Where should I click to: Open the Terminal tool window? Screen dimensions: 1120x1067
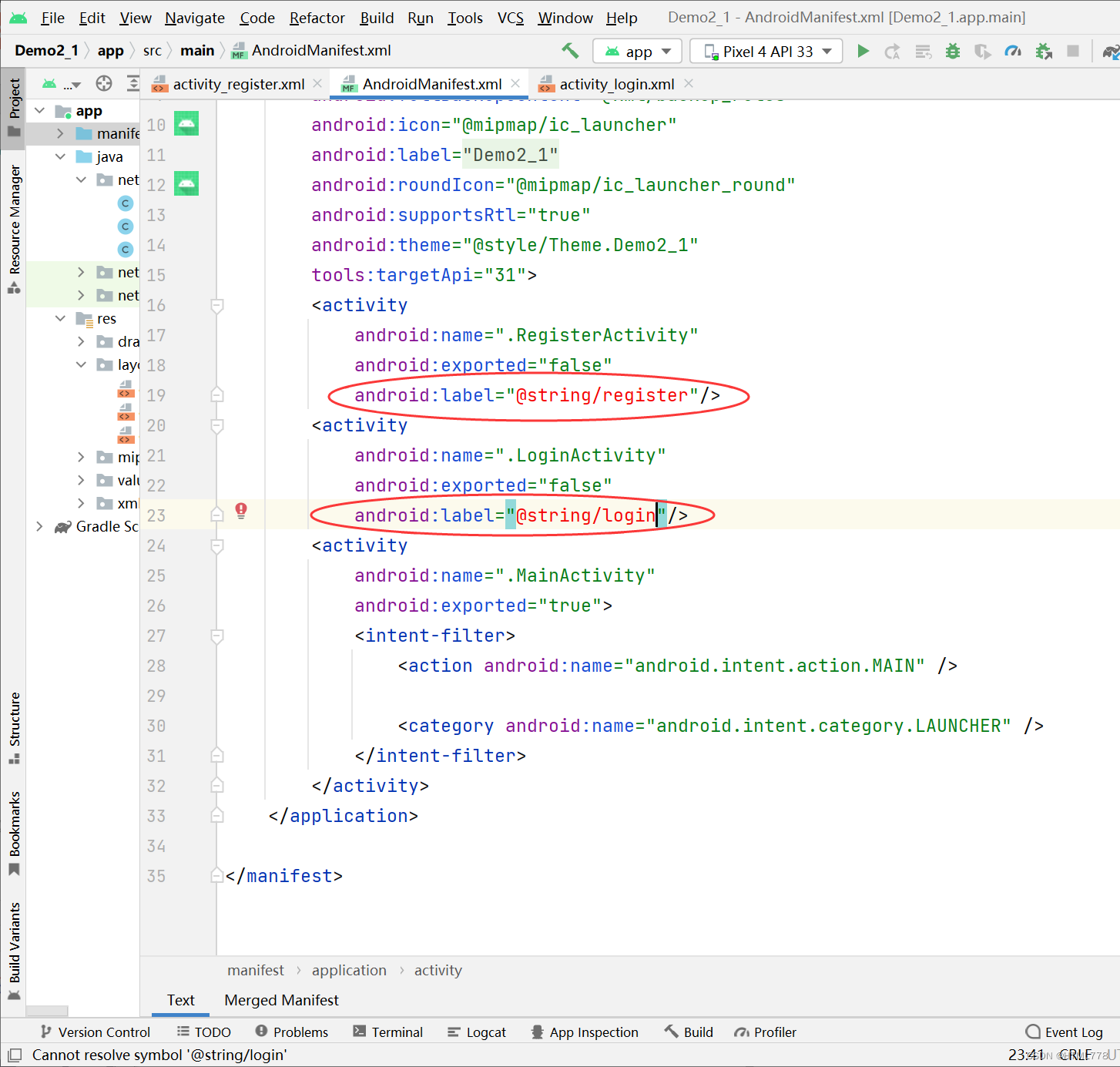388,1032
